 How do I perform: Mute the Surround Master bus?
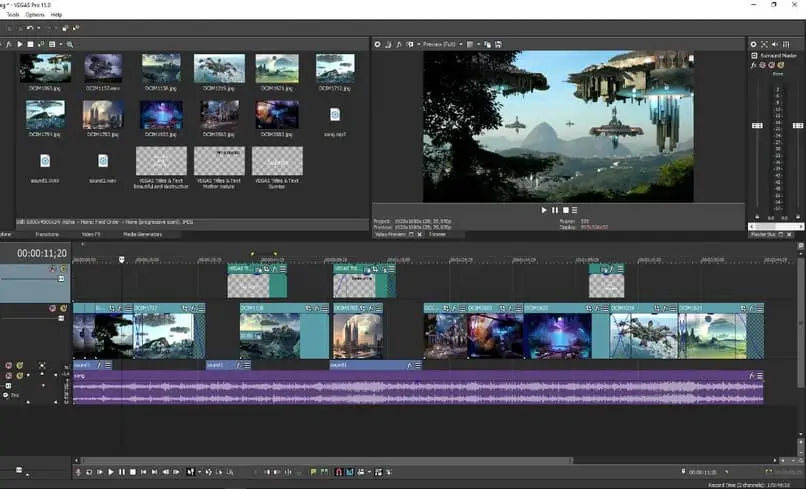(772, 65)
